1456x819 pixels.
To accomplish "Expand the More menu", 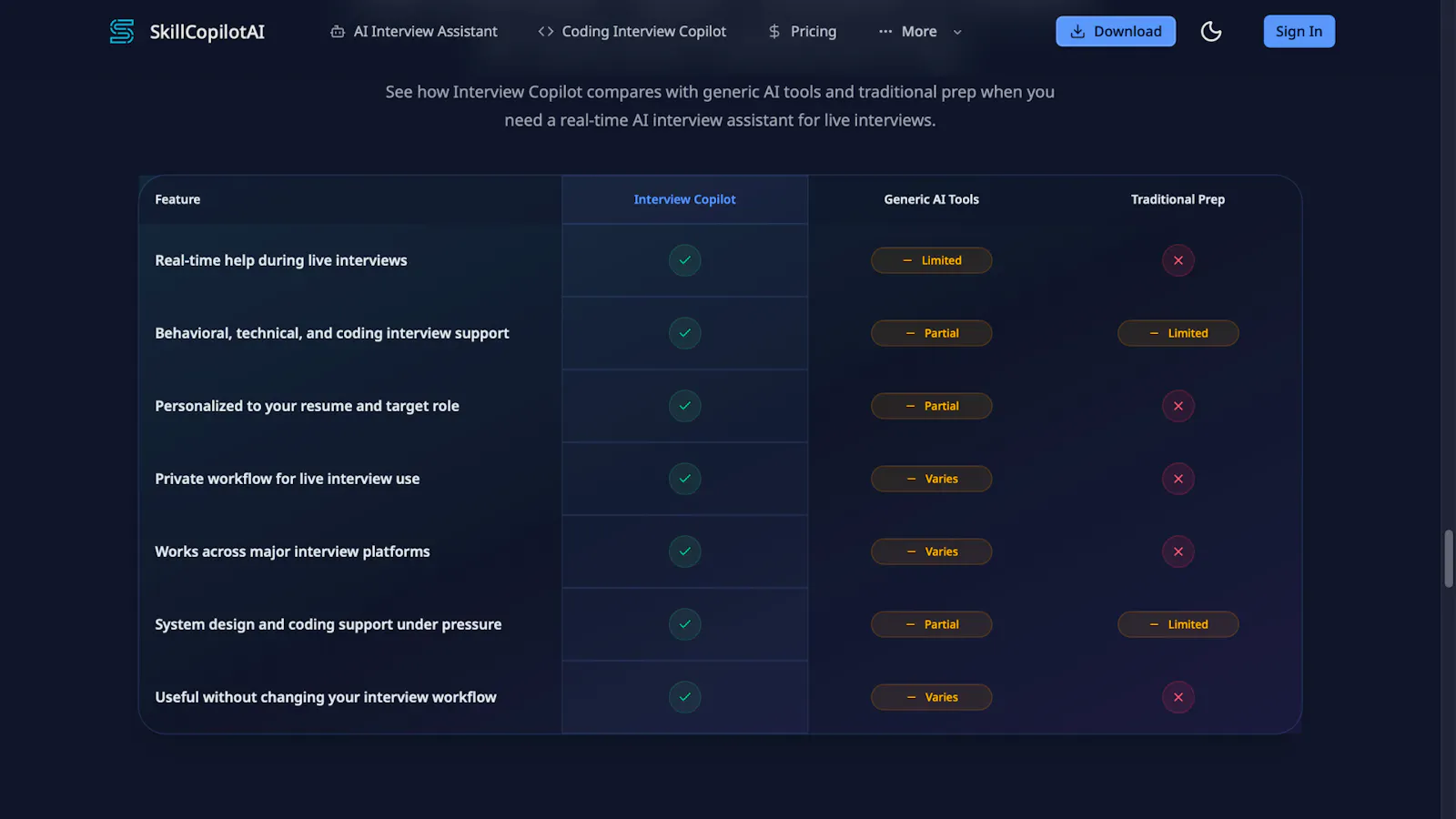I will (920, 31).
